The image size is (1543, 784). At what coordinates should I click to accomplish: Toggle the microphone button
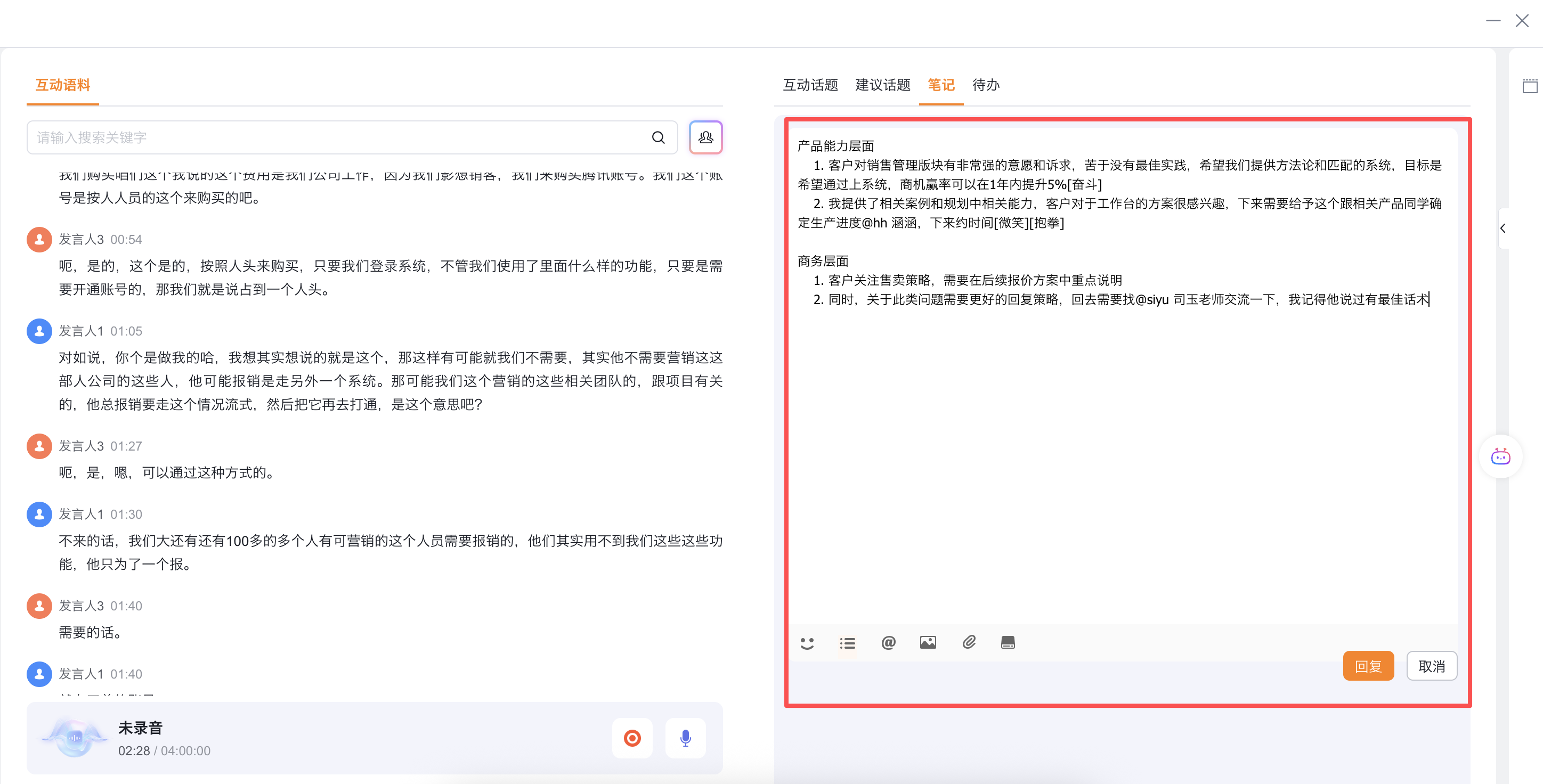point(685,738)
